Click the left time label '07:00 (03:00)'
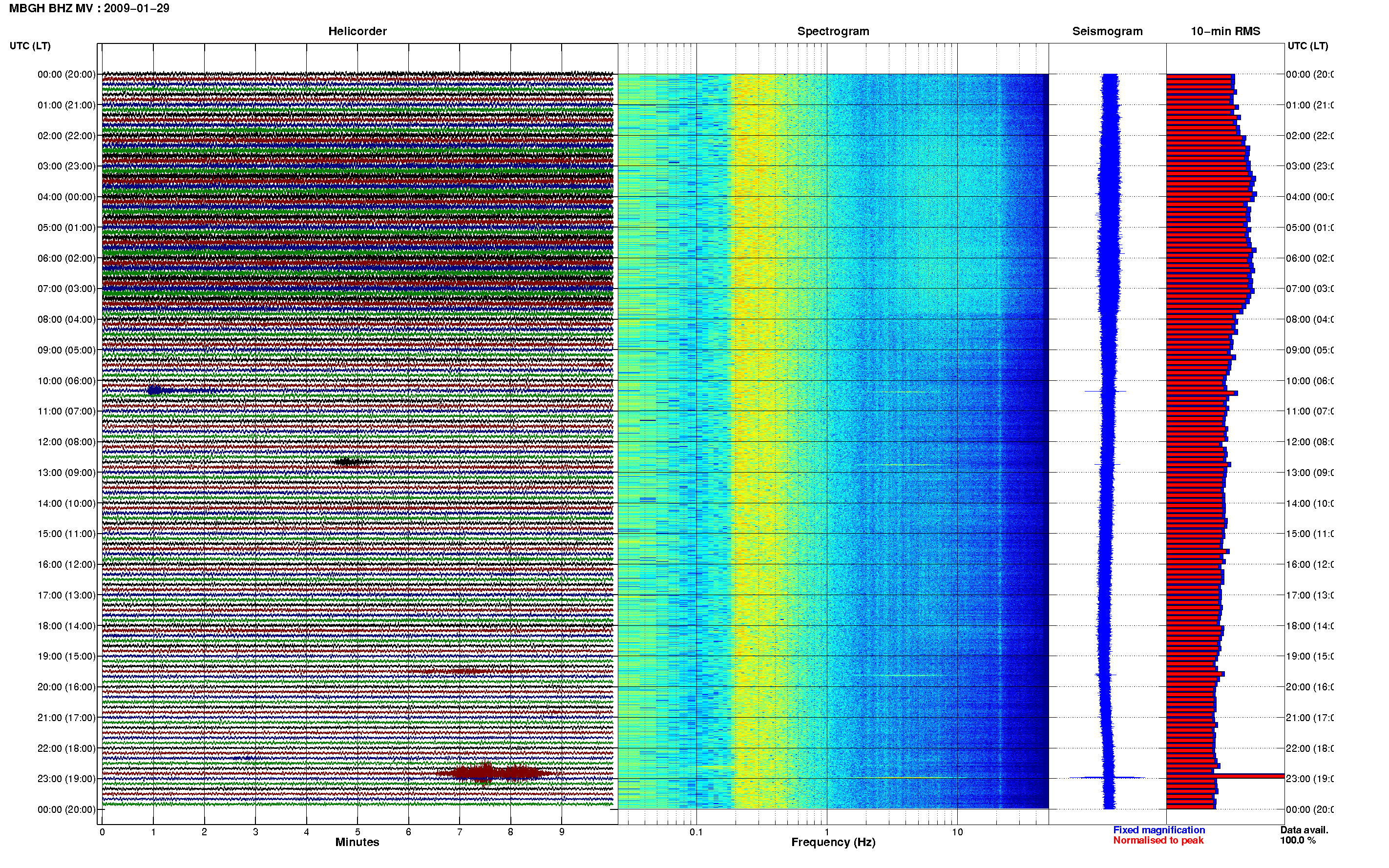The image size is (1389, 868). [66, 288]
